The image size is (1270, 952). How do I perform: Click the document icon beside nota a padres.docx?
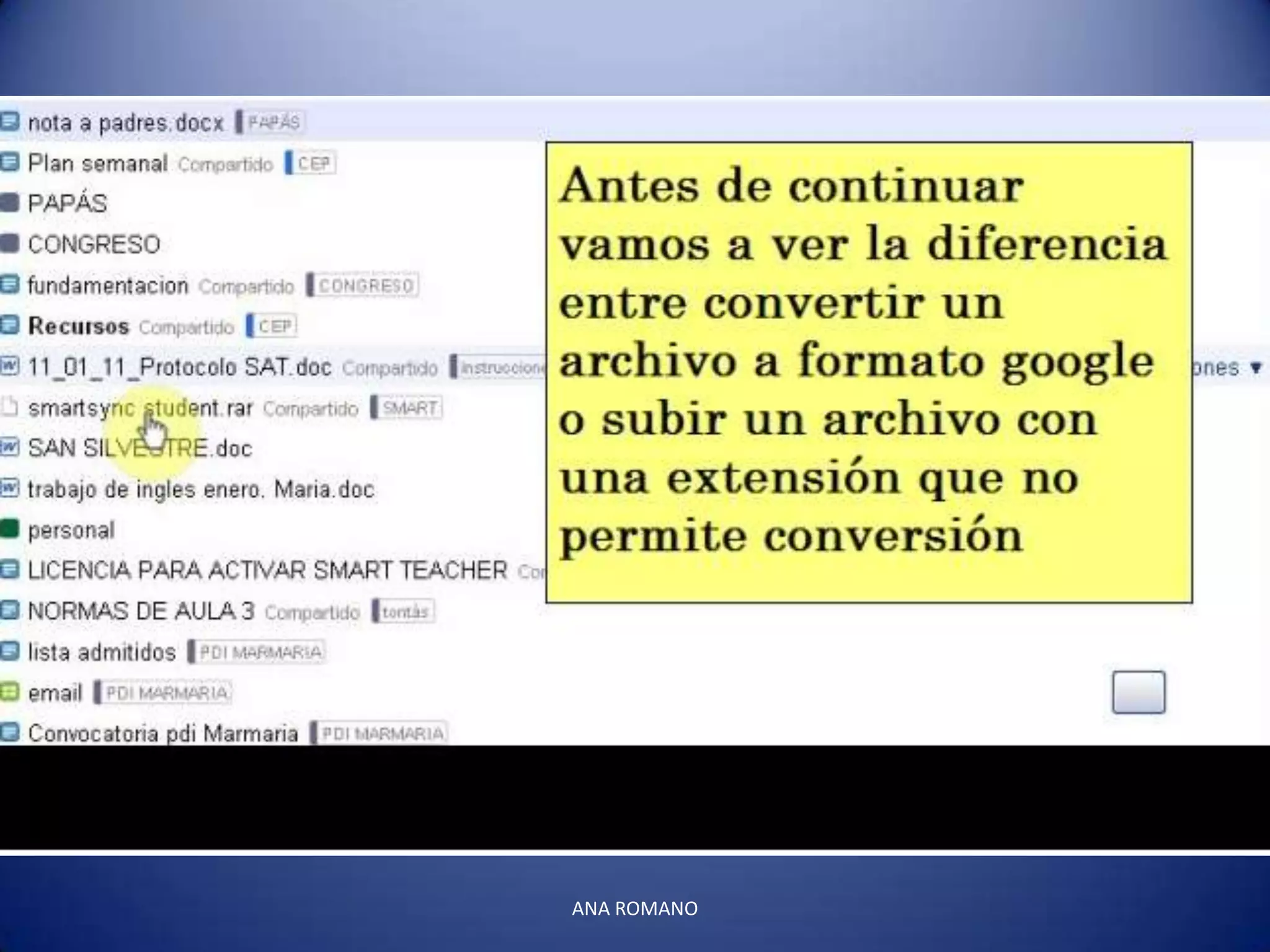click(x=9, y=121)
